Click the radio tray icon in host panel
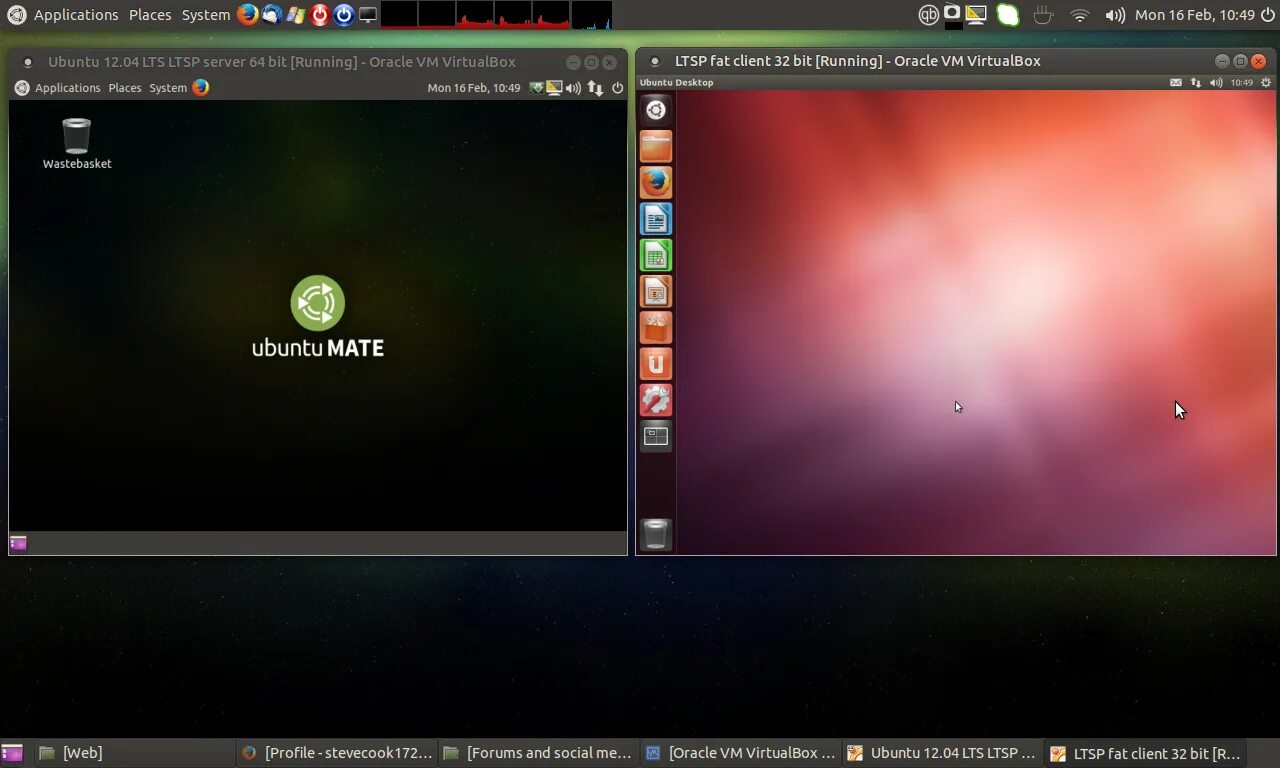The width and height of the screenshot is (1280, 768). pos(953,14)
